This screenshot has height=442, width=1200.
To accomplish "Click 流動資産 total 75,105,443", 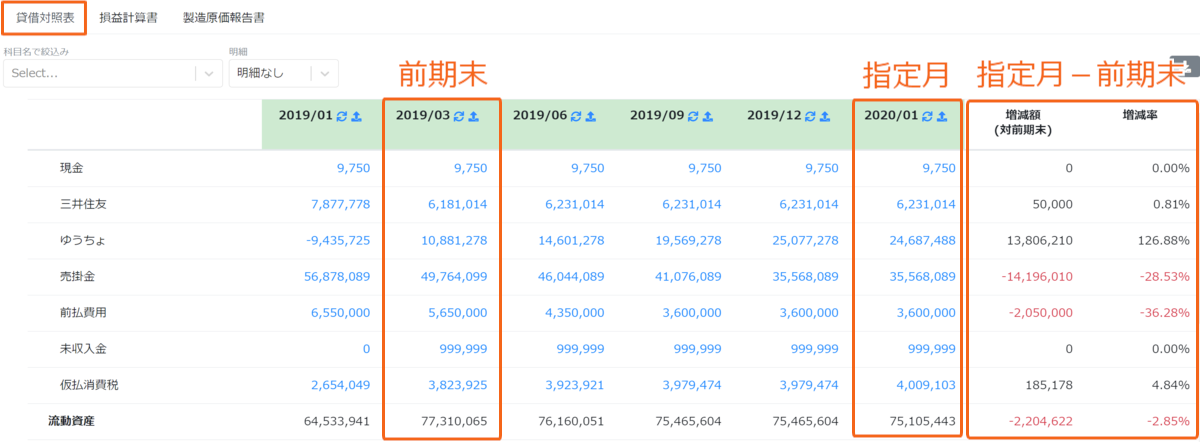I will [923, 421].
